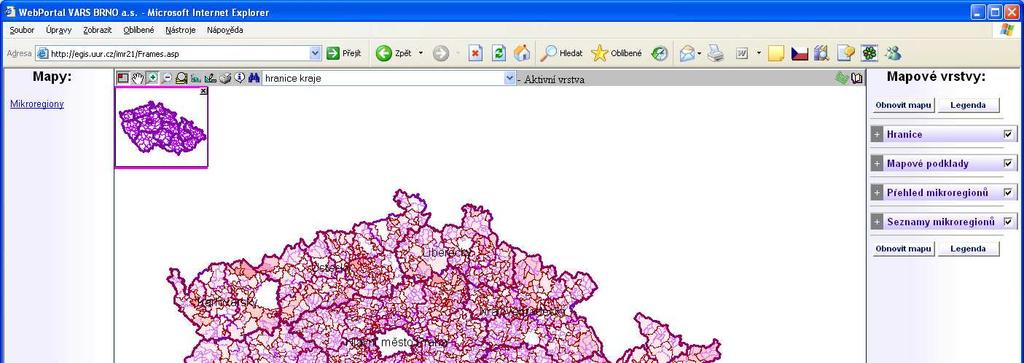This screenshot has width=1024, height=363.
Task: Uncheck the Seznamy mikroregionů checkbox
Action: [x=1008, y=222]
